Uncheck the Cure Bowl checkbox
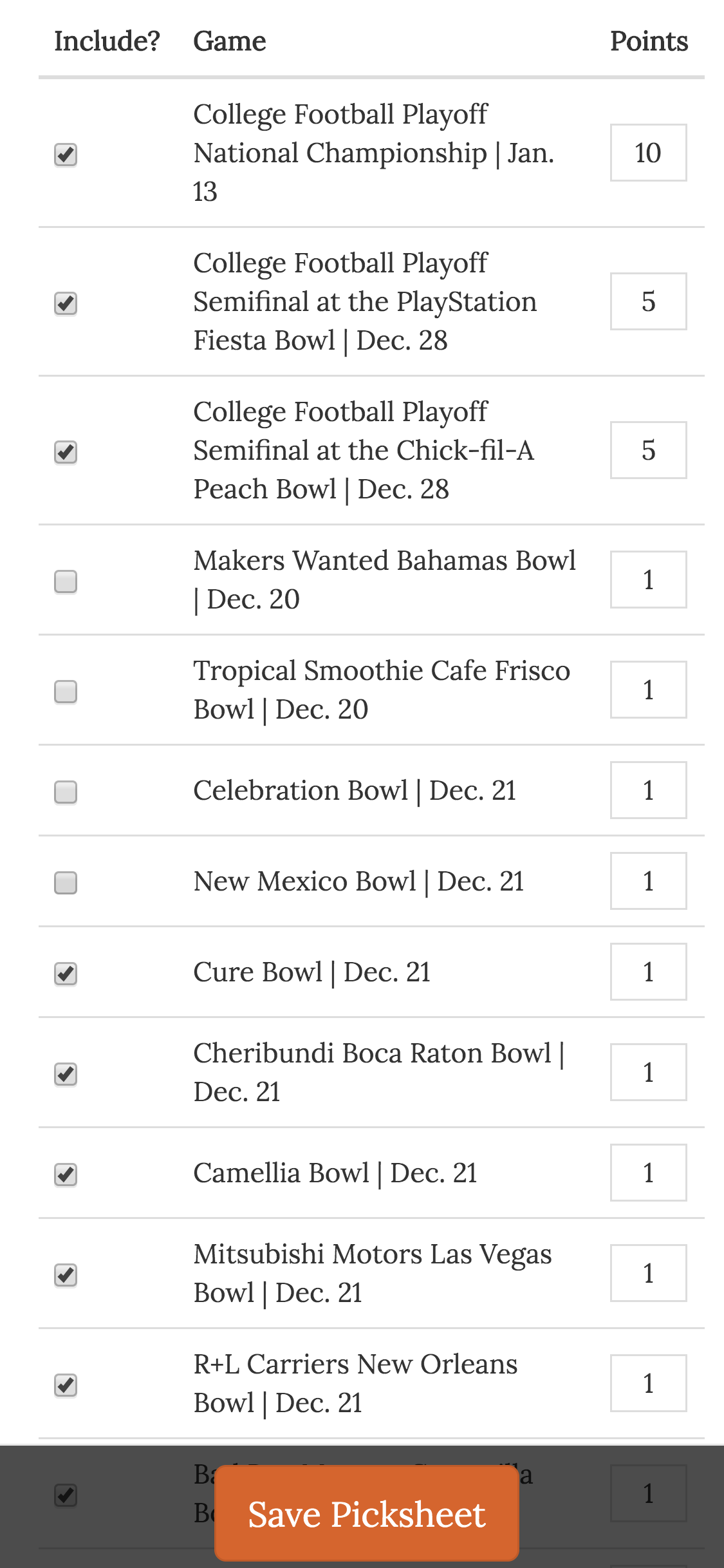724x1568 pixels. click(66, 974)
